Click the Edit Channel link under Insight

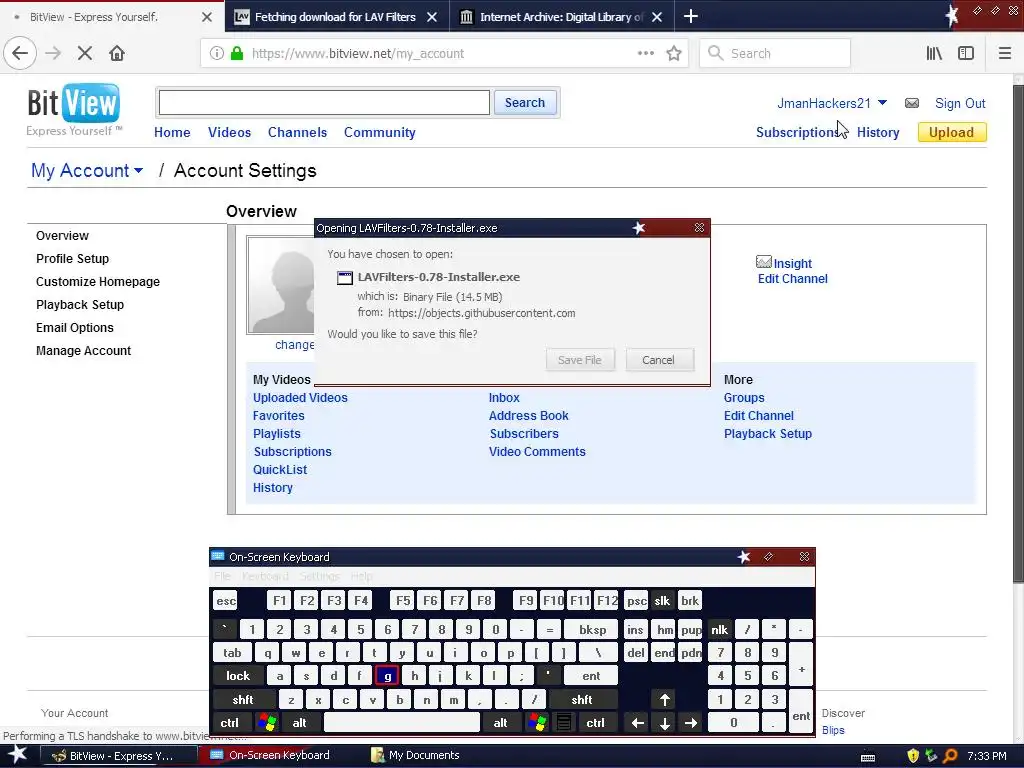click(x=792, y=279)
